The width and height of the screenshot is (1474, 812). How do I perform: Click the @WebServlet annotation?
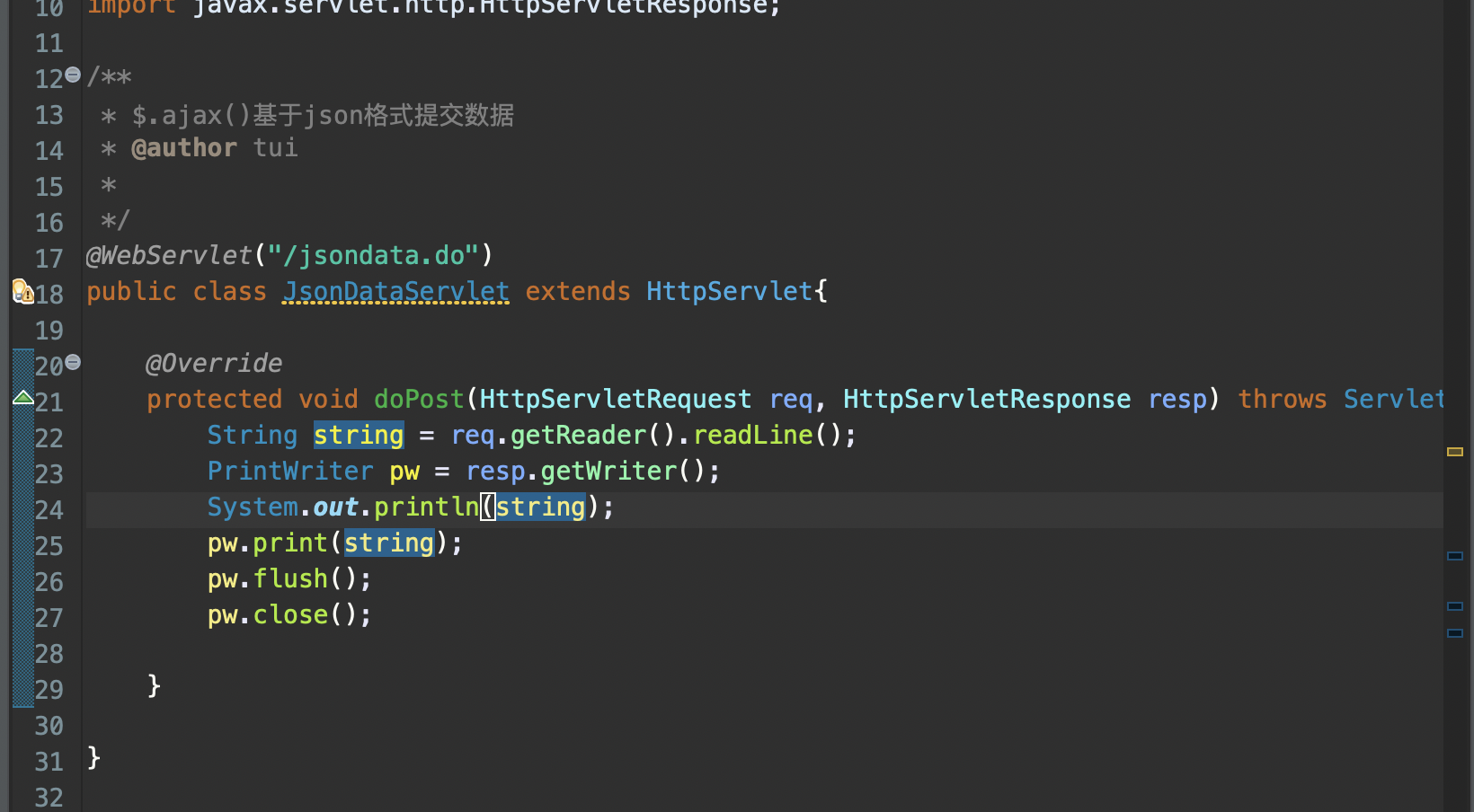tap(169, 255)
